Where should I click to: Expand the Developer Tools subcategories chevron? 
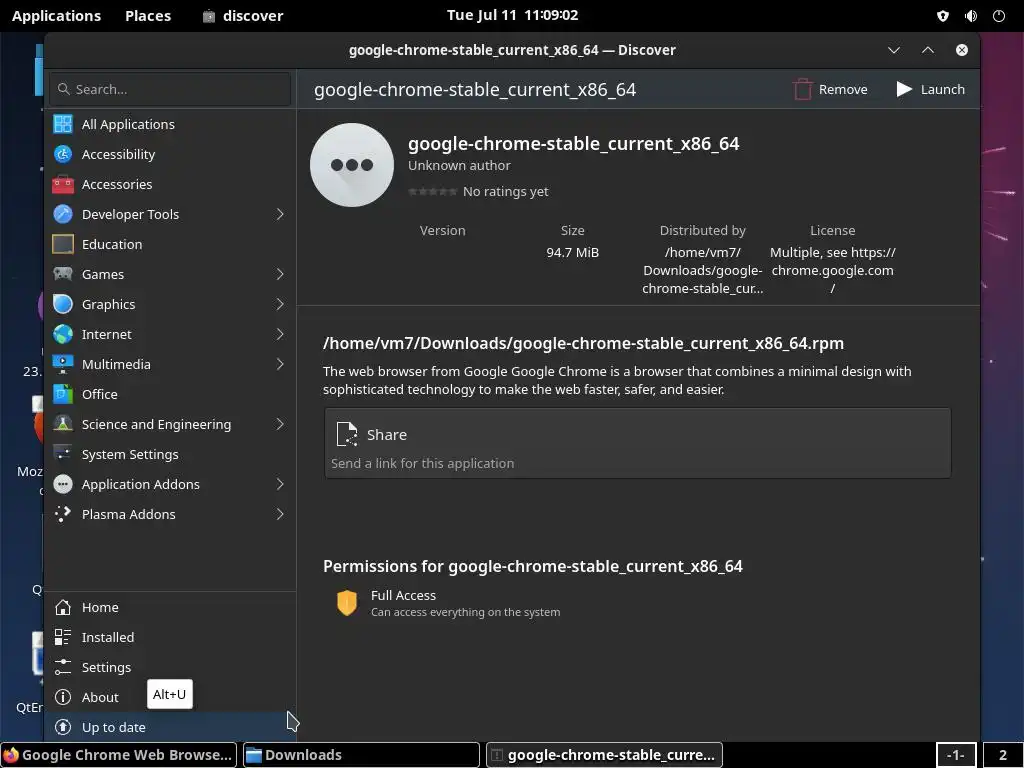pos(280,214)
